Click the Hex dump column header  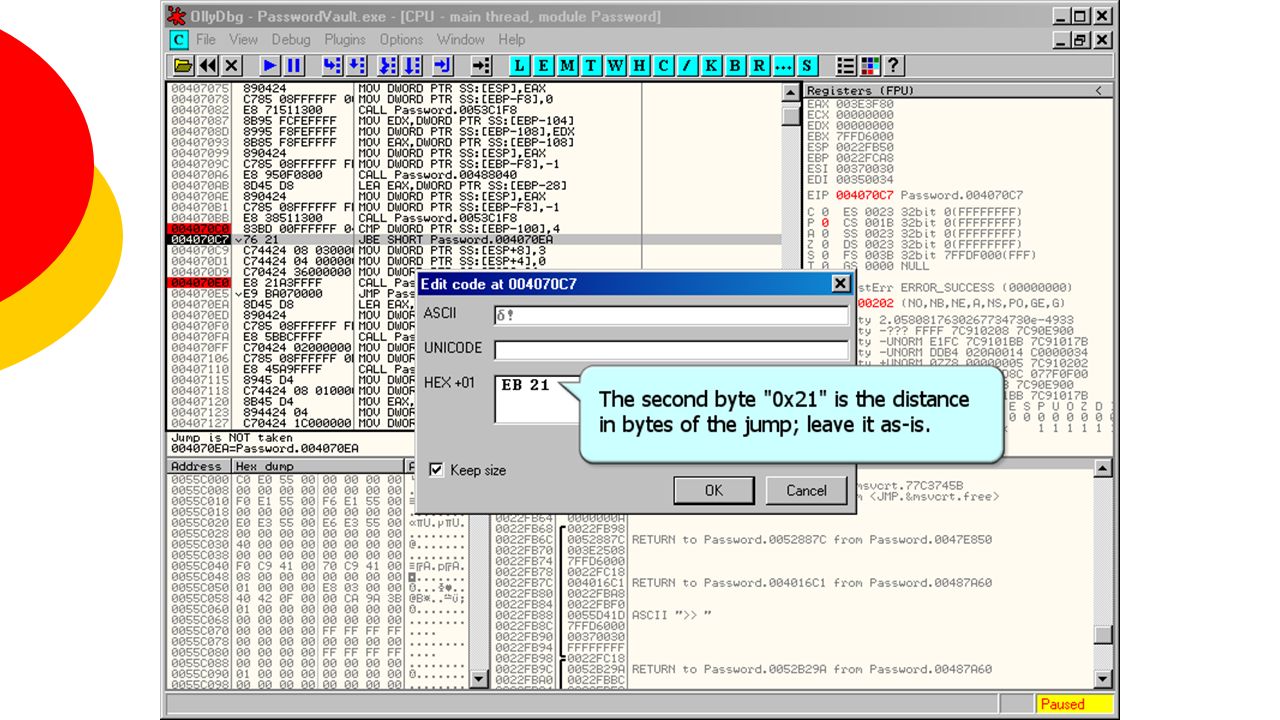point(317,467)
